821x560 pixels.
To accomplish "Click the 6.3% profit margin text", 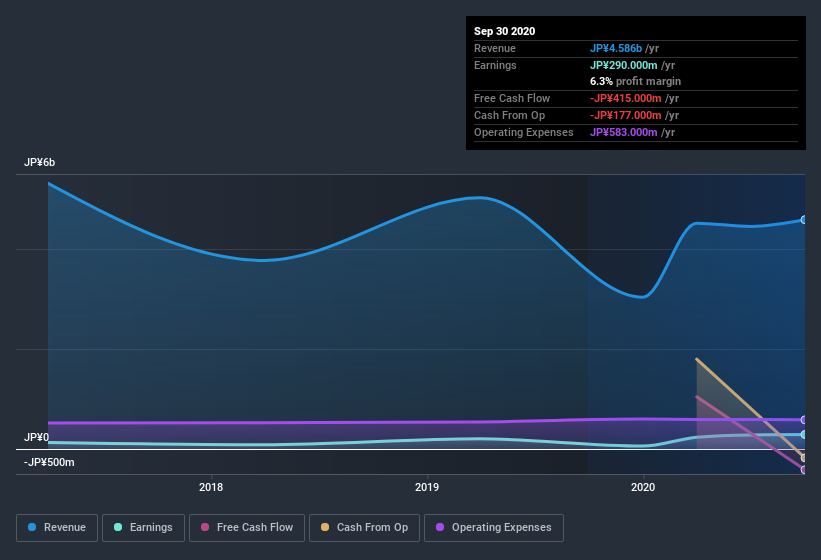I will [636, 81].
